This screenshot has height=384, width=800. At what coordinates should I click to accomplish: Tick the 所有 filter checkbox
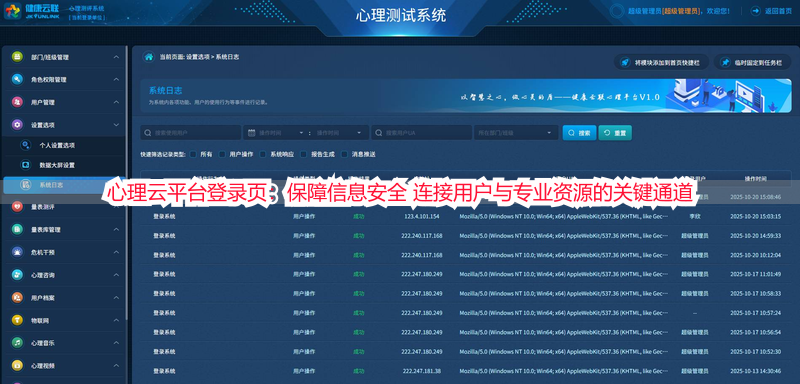(193, 154)
